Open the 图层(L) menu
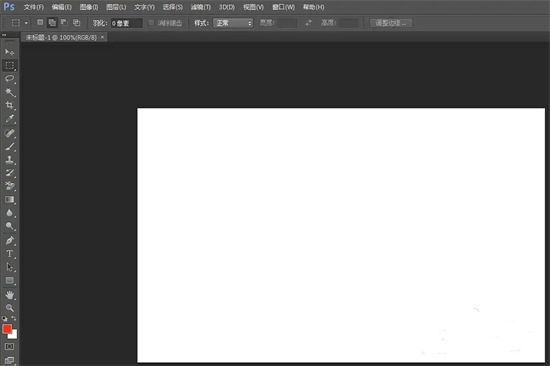Viewport: 550px width, 366px height. (116, 7)
